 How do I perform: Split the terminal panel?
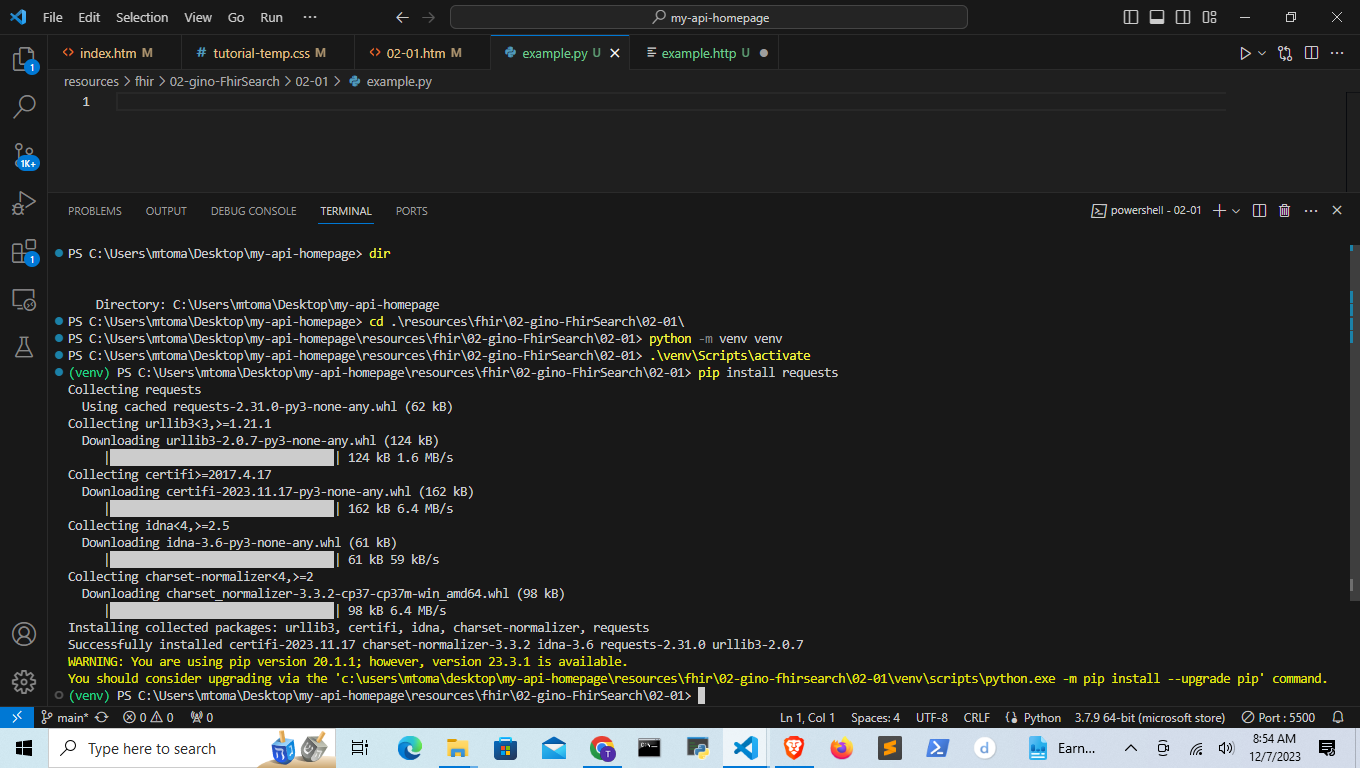tap(1260, 211)
